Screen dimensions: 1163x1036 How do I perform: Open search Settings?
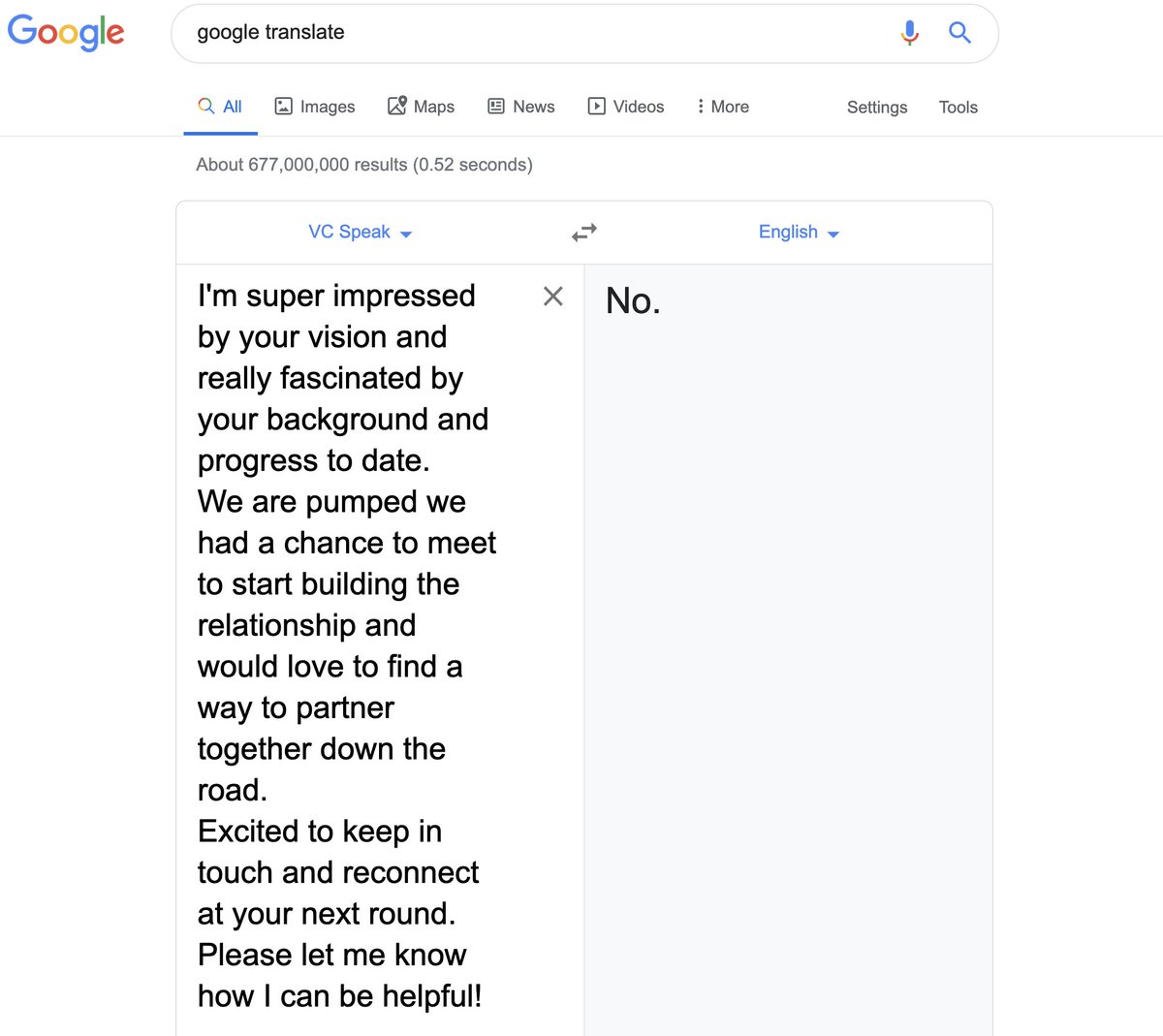[x=877, y=108]
